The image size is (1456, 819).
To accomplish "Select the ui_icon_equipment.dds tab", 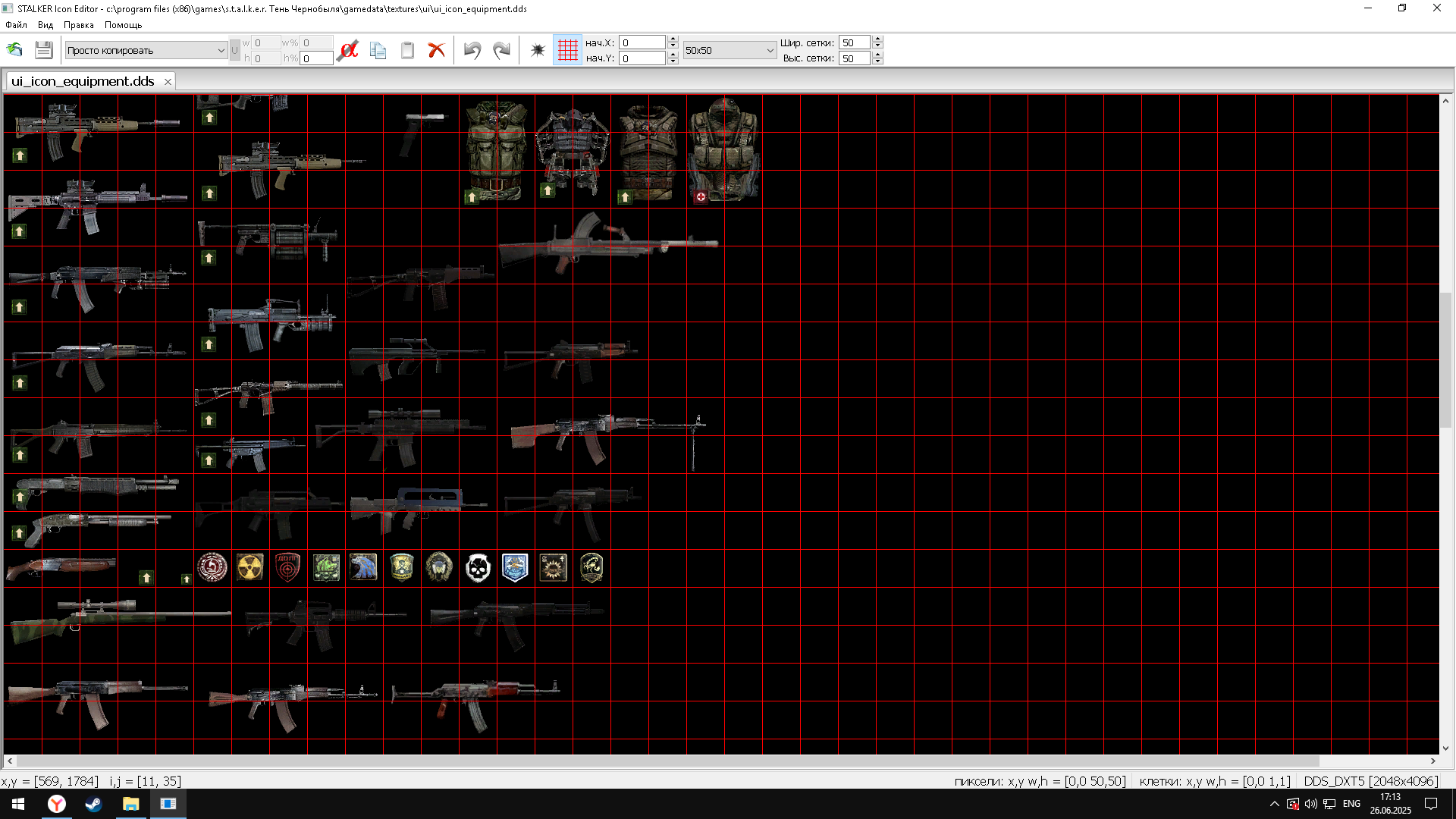I will coord(83,81).
